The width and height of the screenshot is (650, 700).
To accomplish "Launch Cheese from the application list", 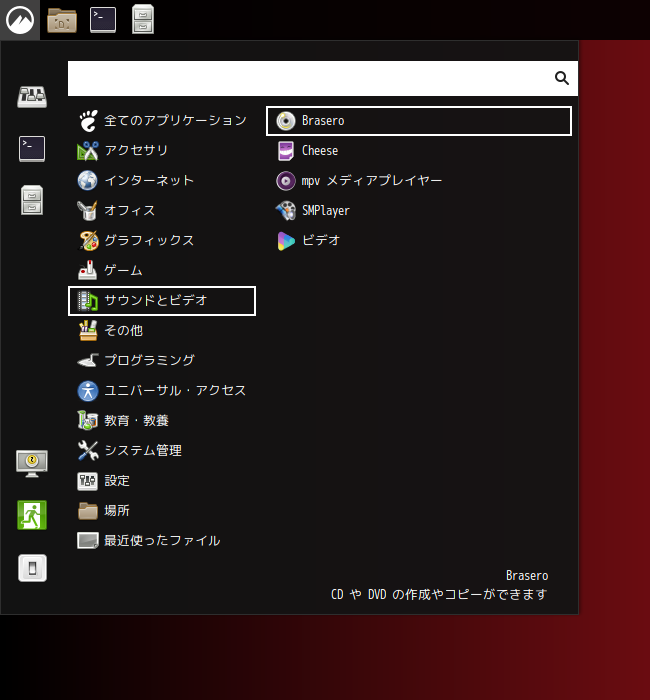I will tap(419, 151).
